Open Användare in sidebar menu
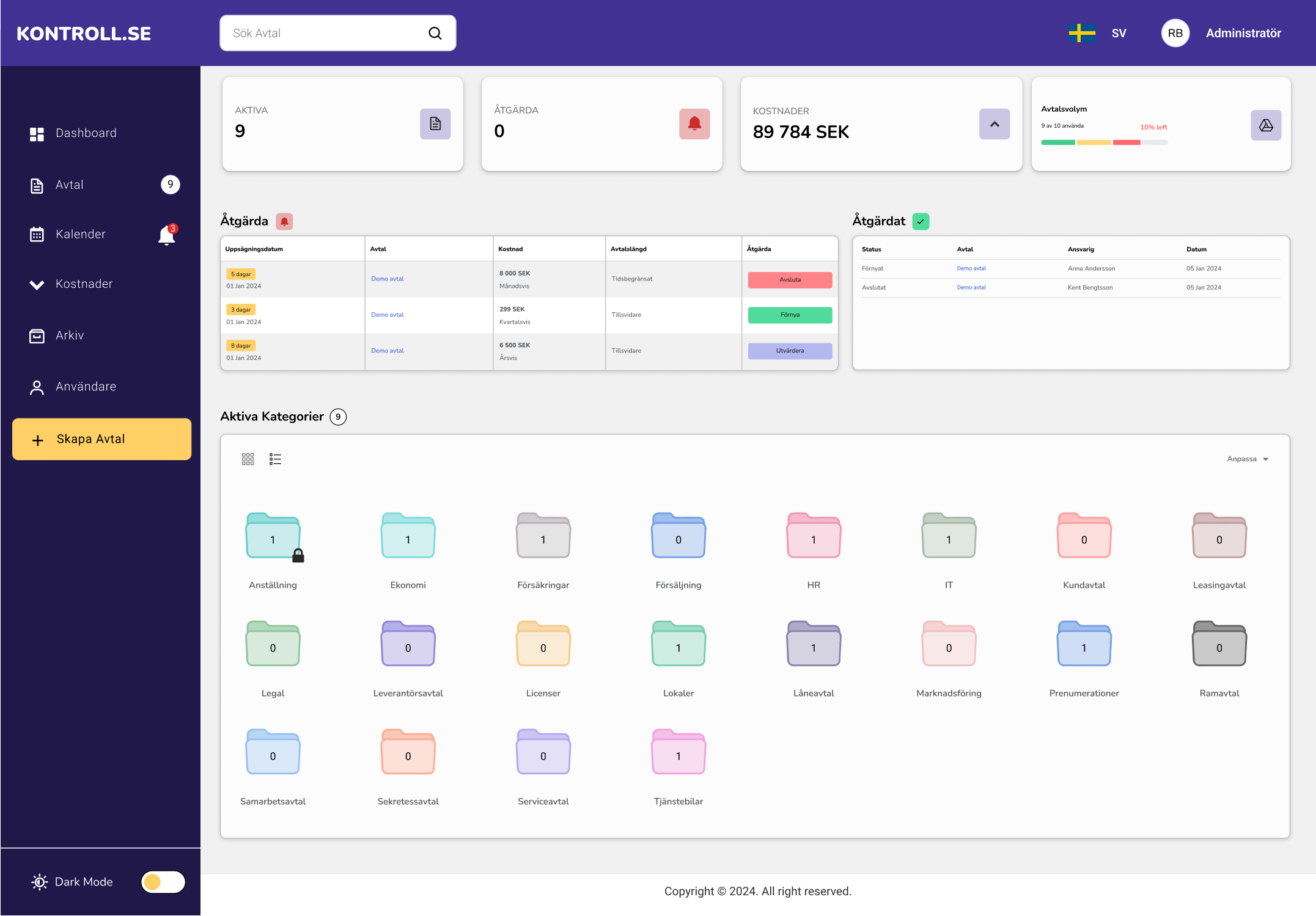The width and height of the screenshot is (1316, 916). click(x=86, y=387)
